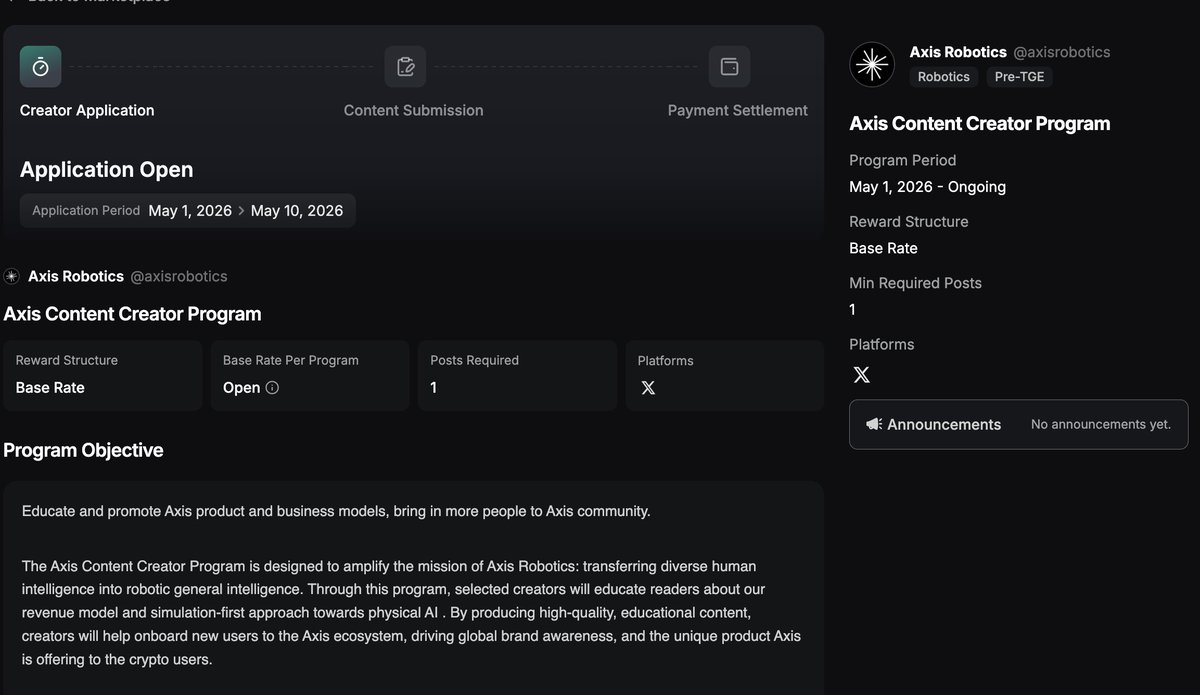
Task: Click the main Axis Content Creator Program heading
Action: 132,314
